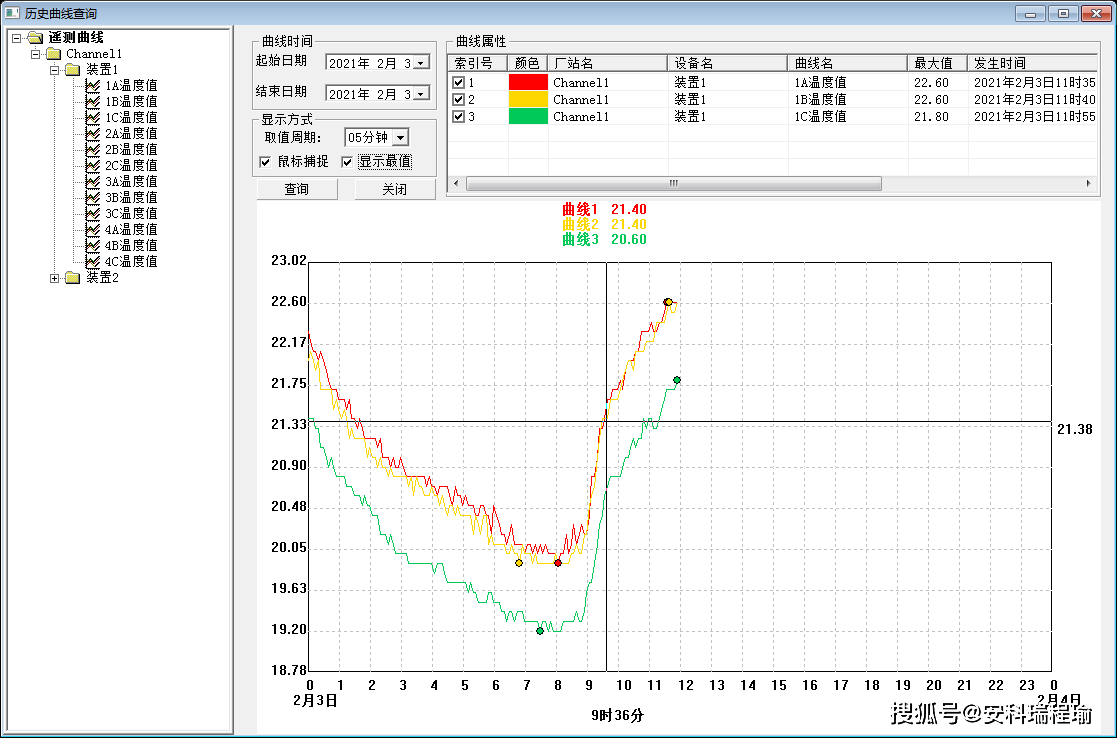The height and width of the screenshot is (738, 1117).
Task: Toggle the 显示最值 checkbox
Action: click(347, 162)
